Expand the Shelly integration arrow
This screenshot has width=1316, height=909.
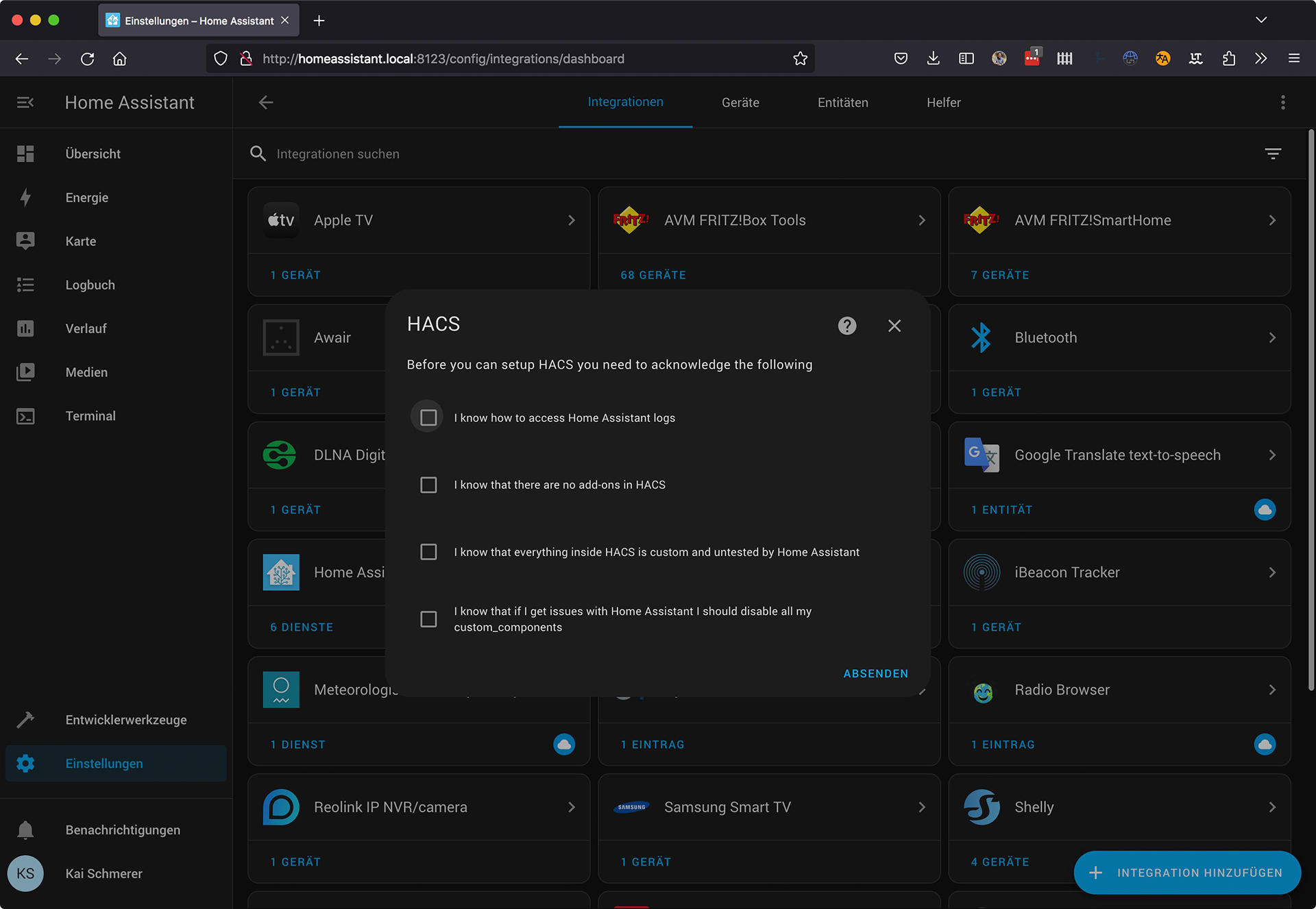coord(1272,807)
